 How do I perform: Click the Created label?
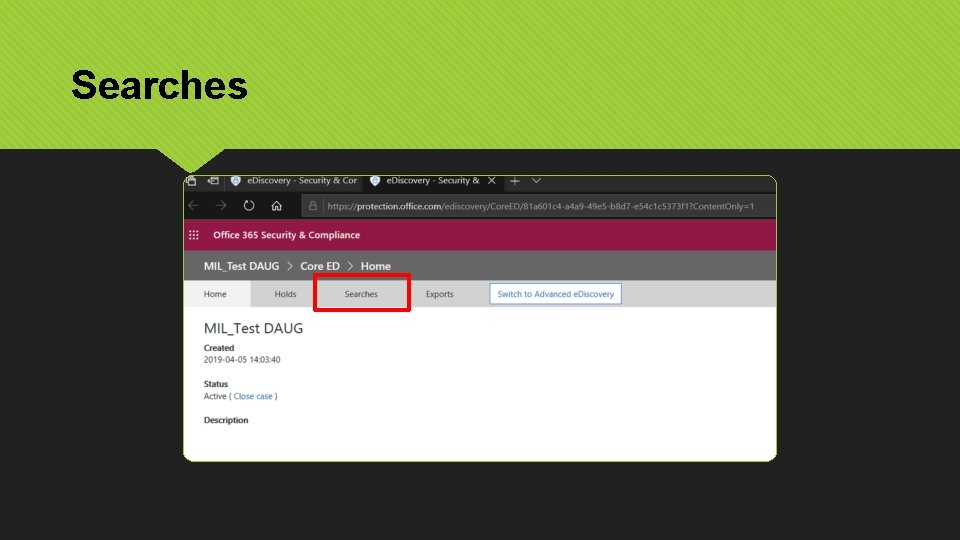pyautogui.click(x=219, y=348)
